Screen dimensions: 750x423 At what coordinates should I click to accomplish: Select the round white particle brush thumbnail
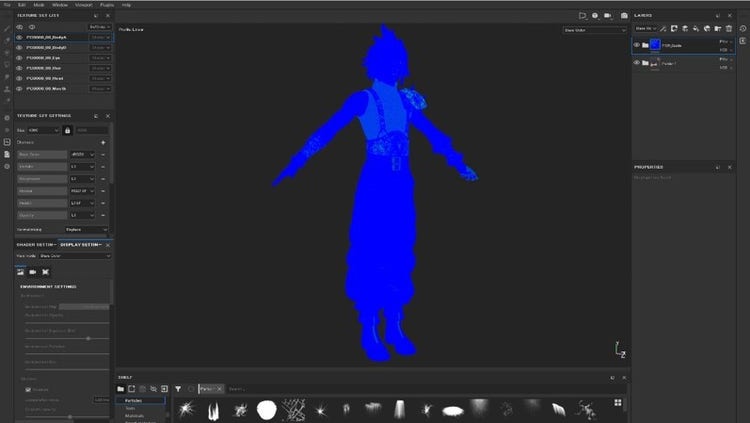click(266, 410)
